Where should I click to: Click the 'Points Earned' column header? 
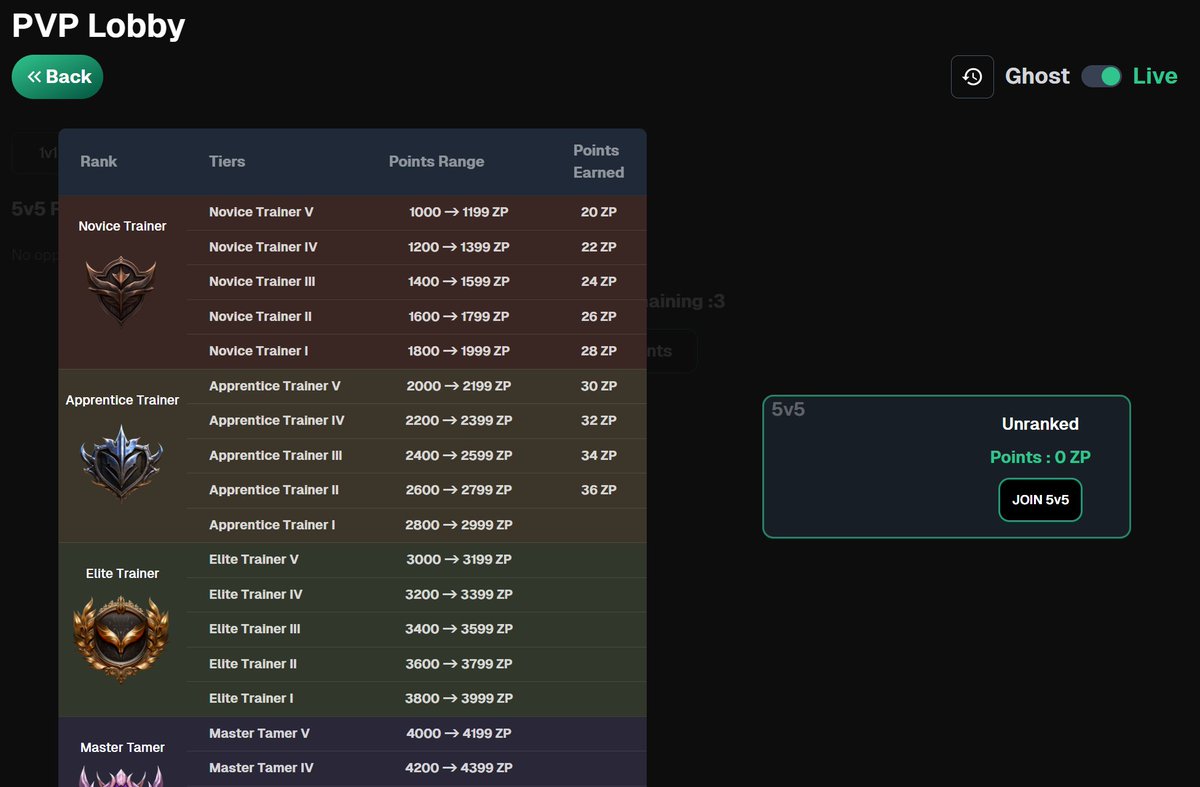[x=598, y=161]
